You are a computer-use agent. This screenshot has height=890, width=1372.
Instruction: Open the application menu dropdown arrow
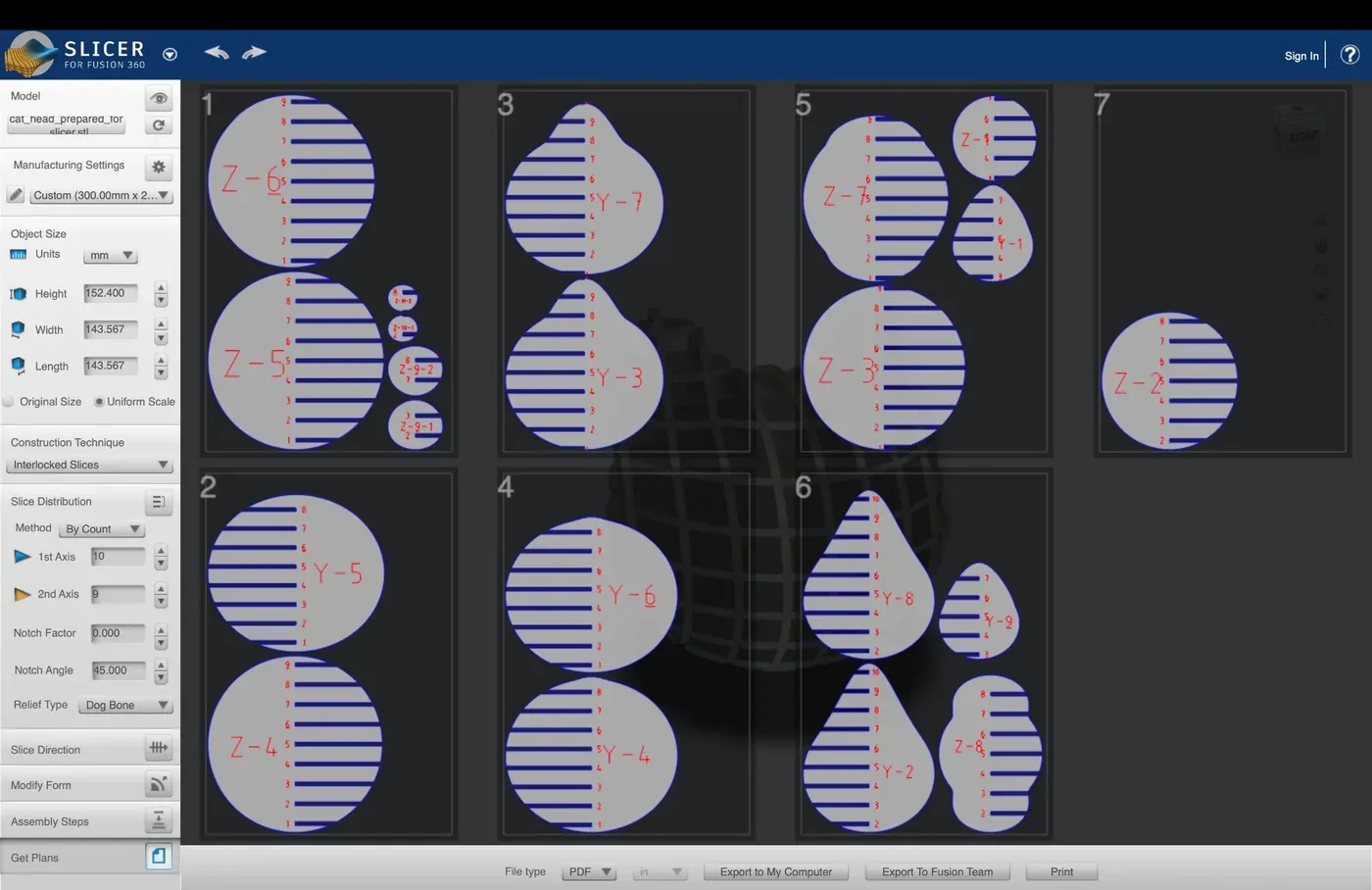170,55
